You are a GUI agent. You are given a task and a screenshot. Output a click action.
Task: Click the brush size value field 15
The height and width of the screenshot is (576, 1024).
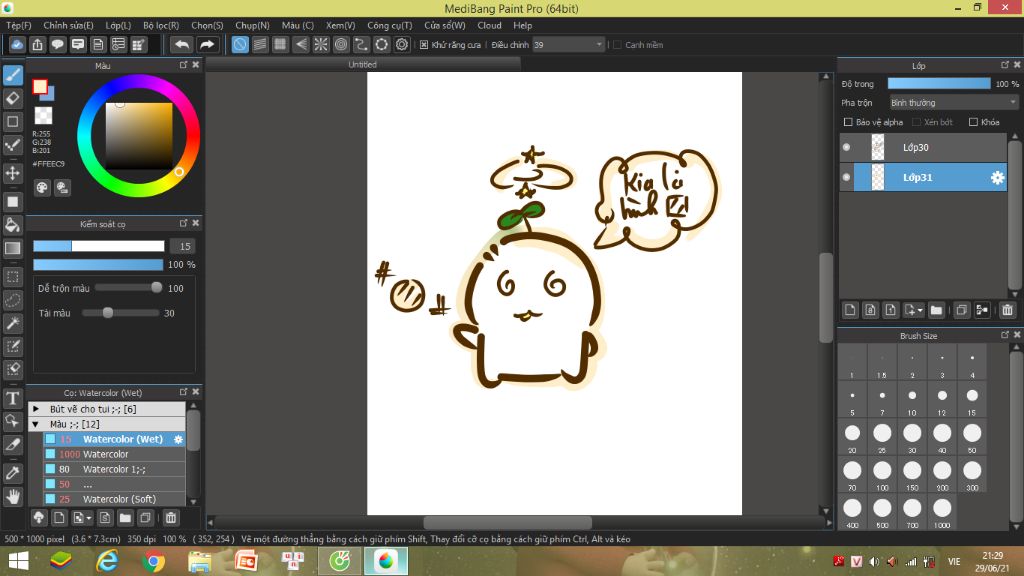point(184,246)
